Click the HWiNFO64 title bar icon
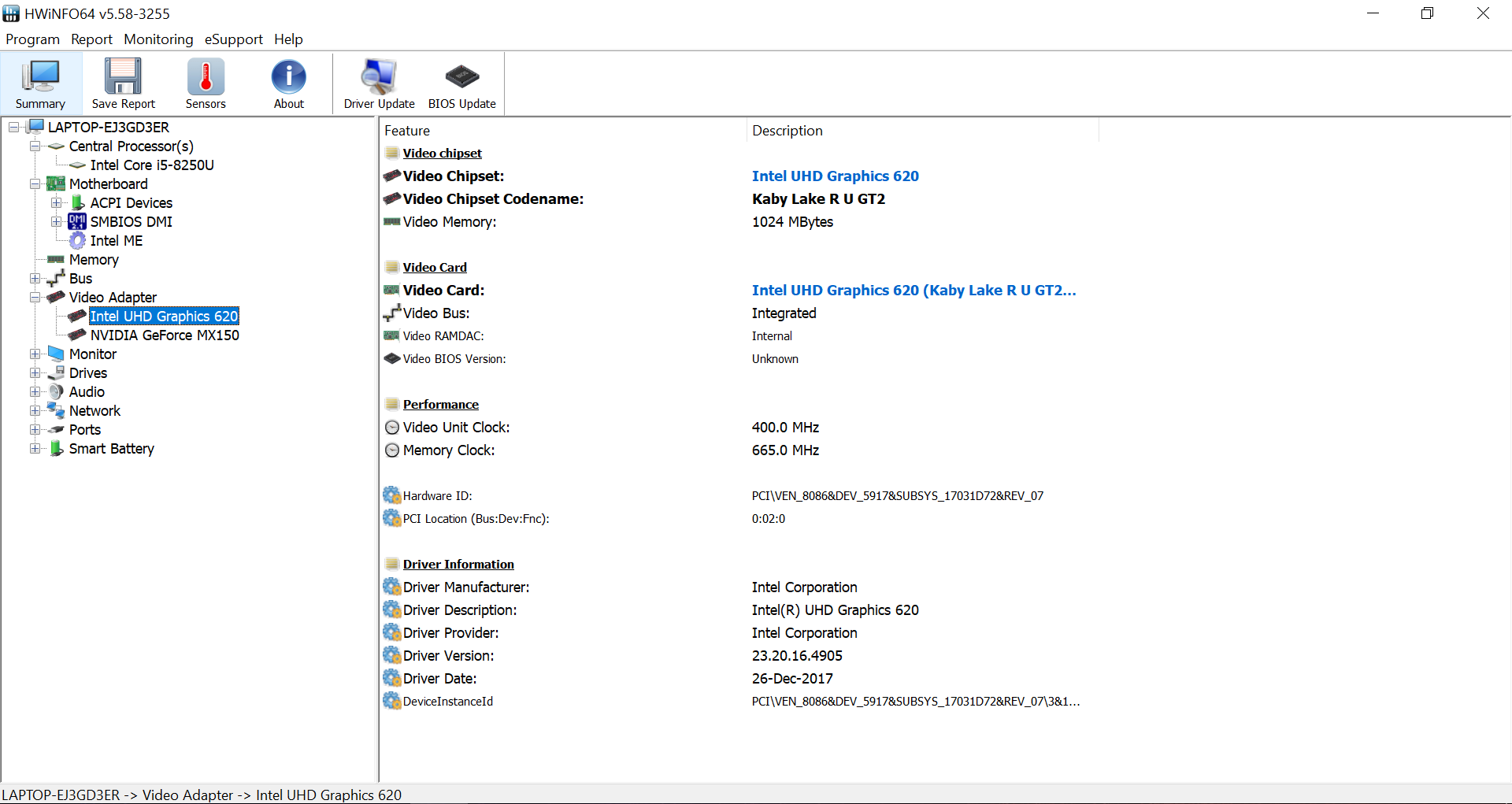The image size is (1512, 804). tap(11, 13)
